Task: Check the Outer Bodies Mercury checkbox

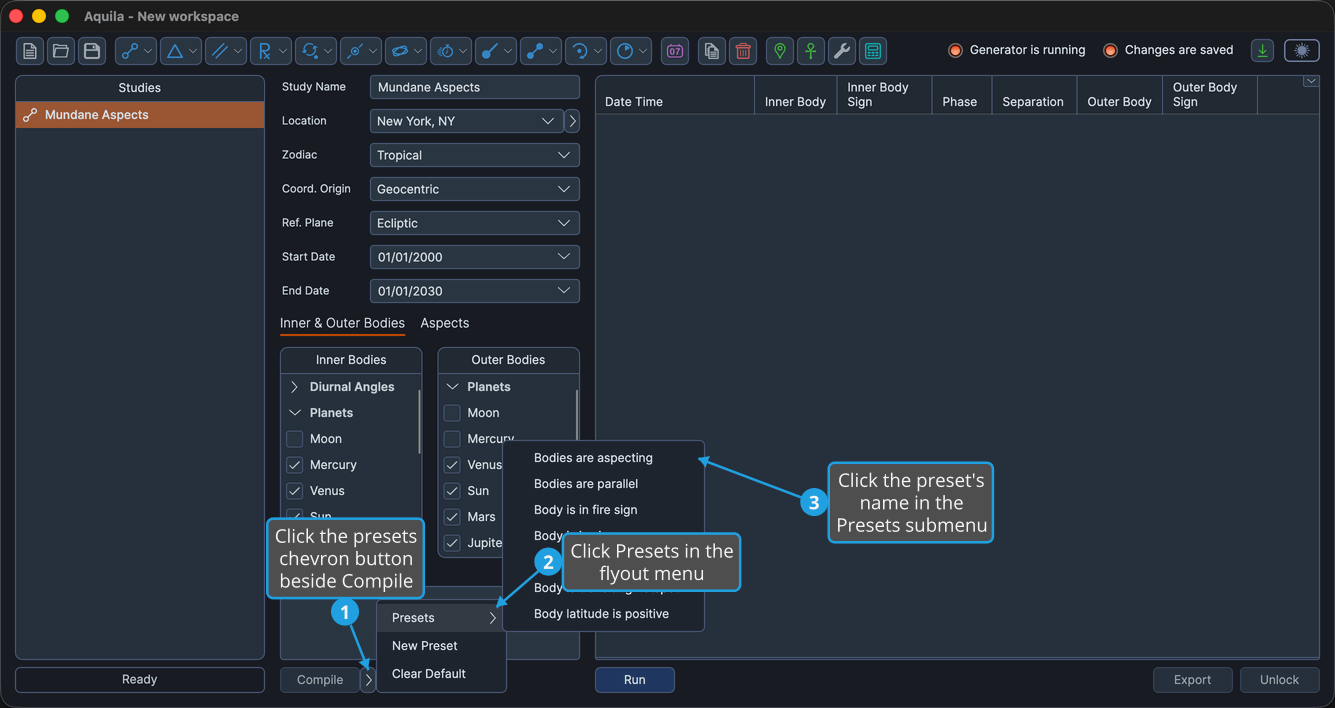Action: tap(452, 439)
